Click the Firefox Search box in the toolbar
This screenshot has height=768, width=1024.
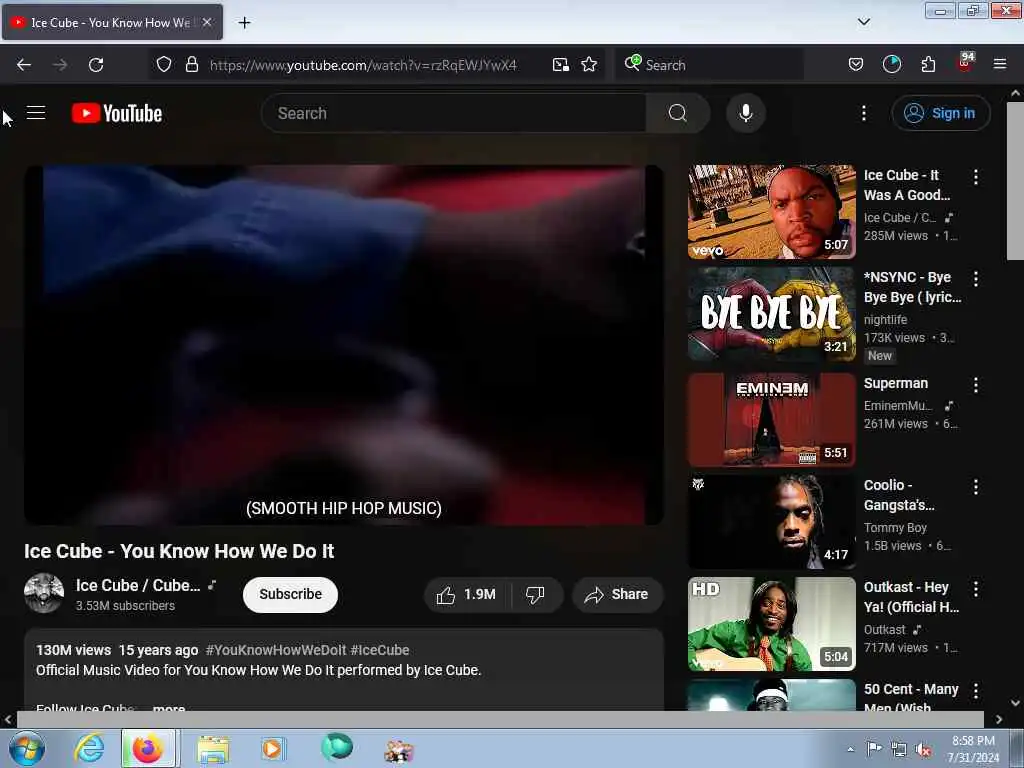[x=709, y=65]
